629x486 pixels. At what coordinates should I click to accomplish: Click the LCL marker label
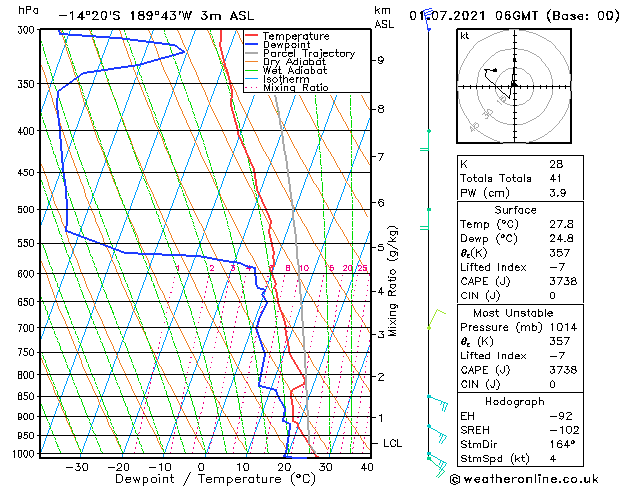[x=392, y=443]
